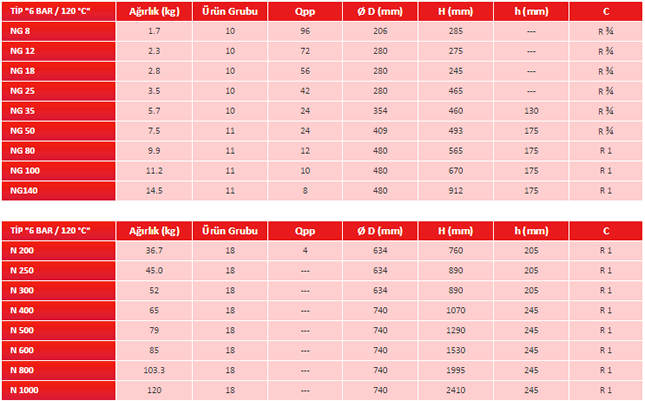Screen dimensions: 645x401
Task: Click the top table Ağırlık (kg) header
Action: coord(154,12)
